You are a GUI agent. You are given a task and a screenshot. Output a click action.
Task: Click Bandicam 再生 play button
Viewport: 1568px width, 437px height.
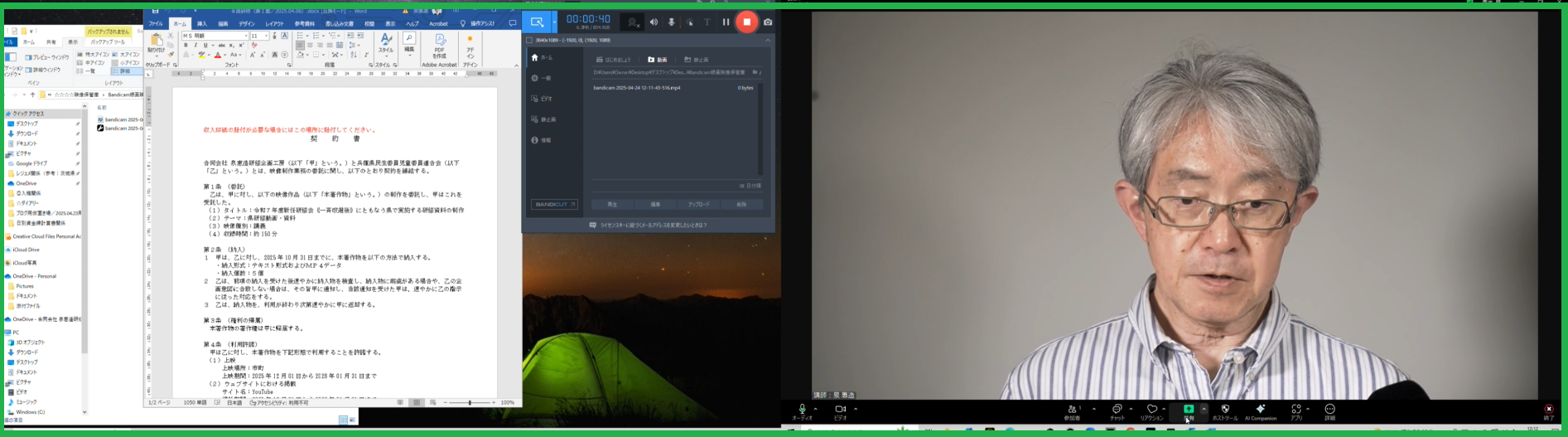(613, 204)
